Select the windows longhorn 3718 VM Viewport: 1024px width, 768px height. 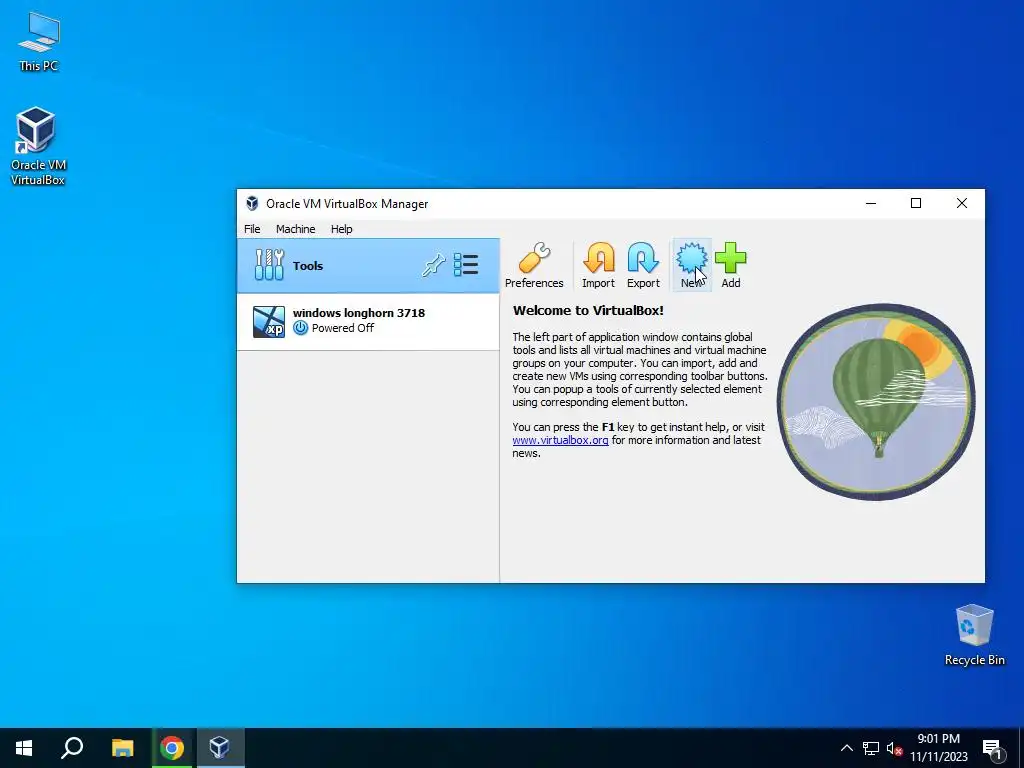click(368, 321)
